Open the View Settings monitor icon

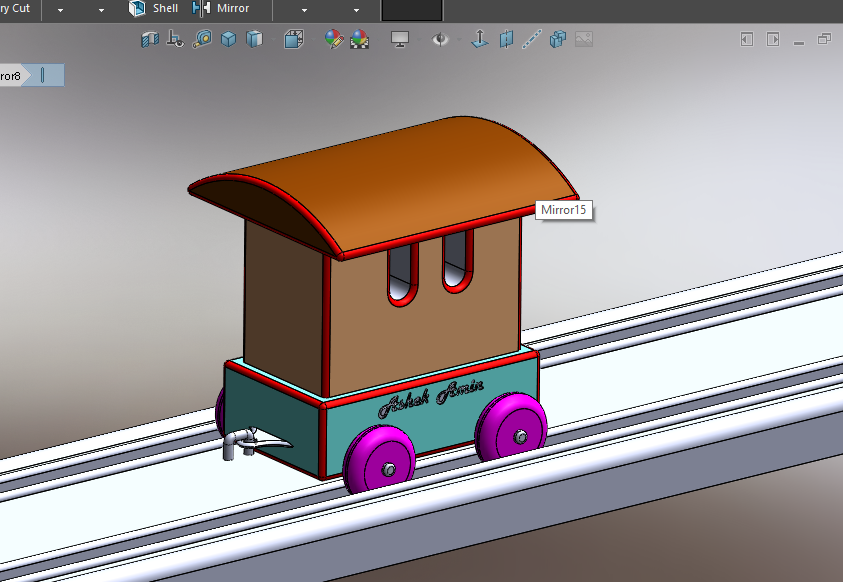click(x=400, y=39)
